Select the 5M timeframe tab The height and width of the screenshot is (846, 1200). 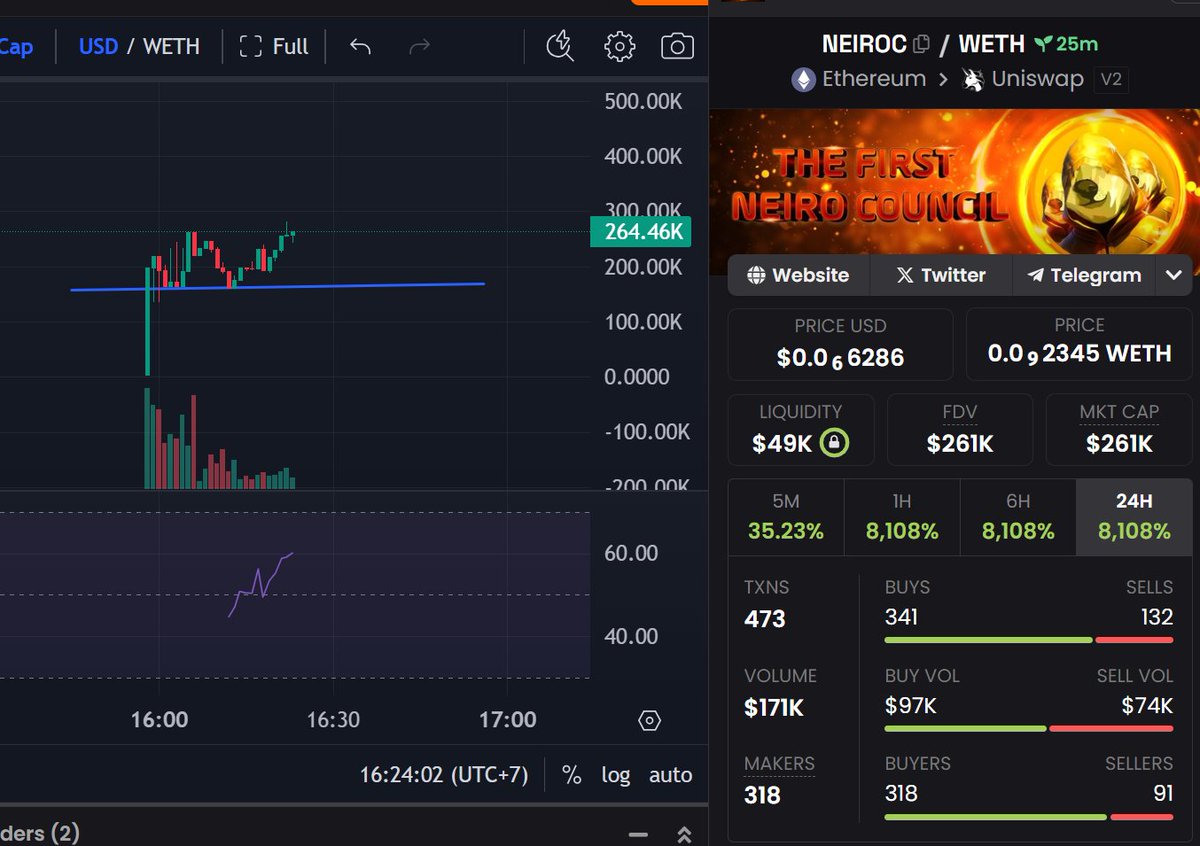click(x=786, y=517)
